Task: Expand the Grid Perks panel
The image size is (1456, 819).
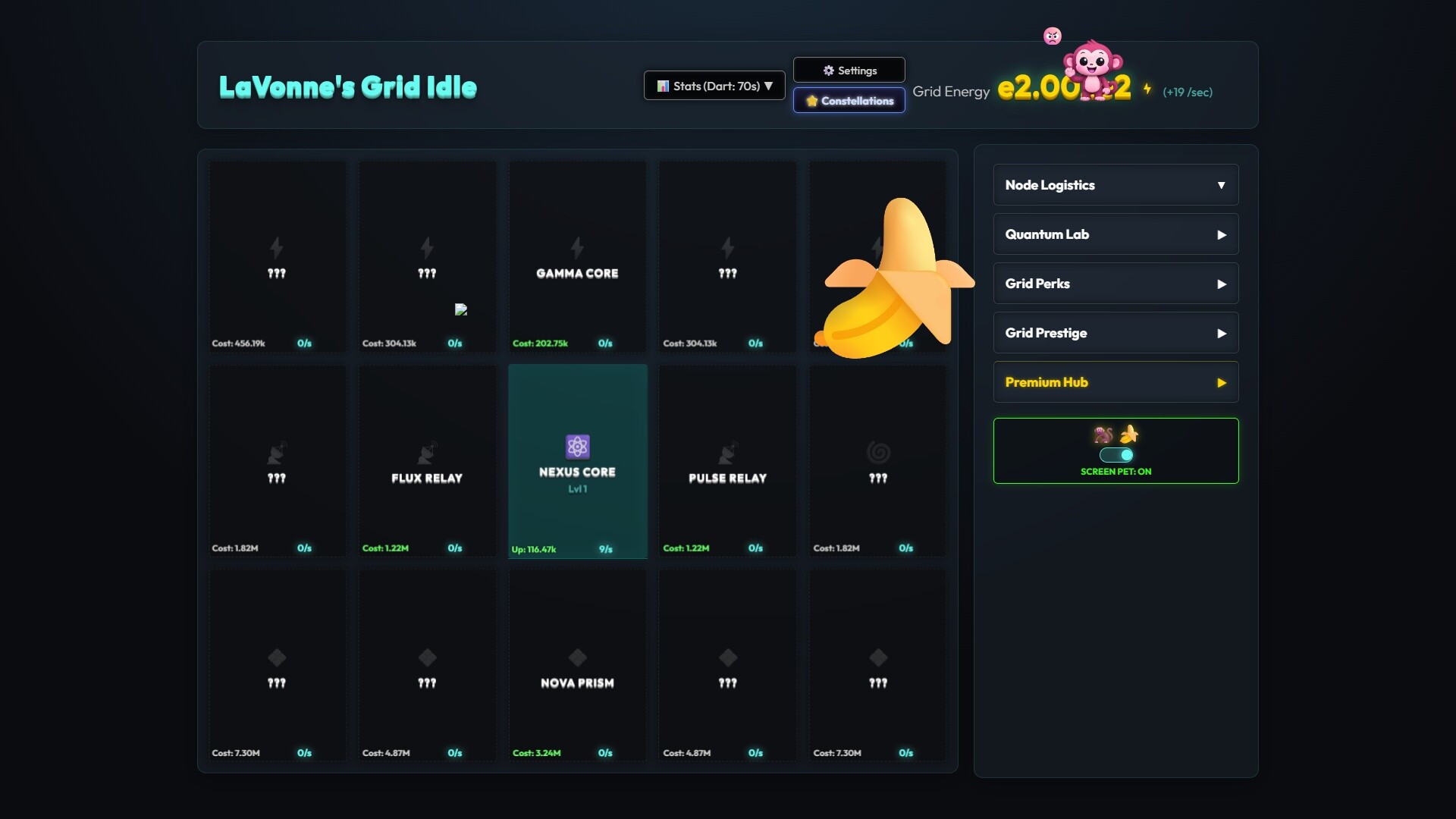Action: (1116, 284)
